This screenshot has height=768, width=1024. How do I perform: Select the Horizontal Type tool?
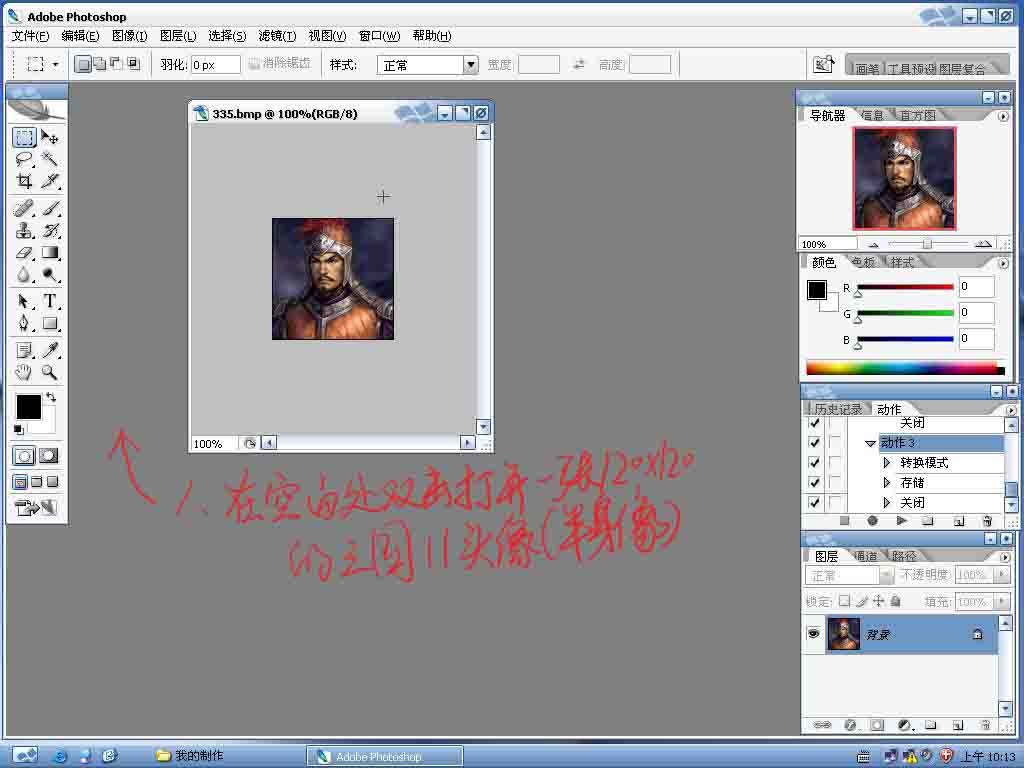(x=49, y=301)
